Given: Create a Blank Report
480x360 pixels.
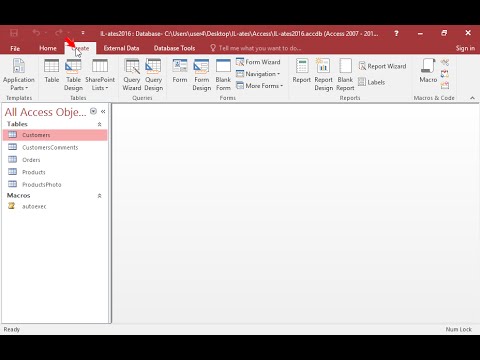Looking at the screenshot, I should pos(345,75).
